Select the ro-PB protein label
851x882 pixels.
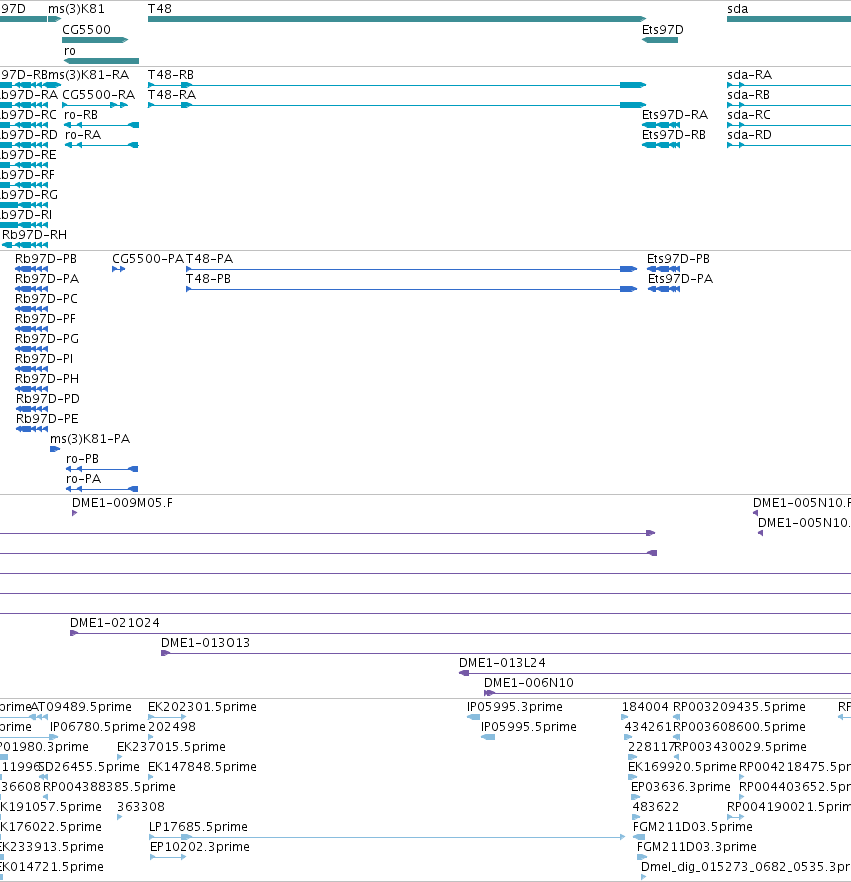click(83, 459)
